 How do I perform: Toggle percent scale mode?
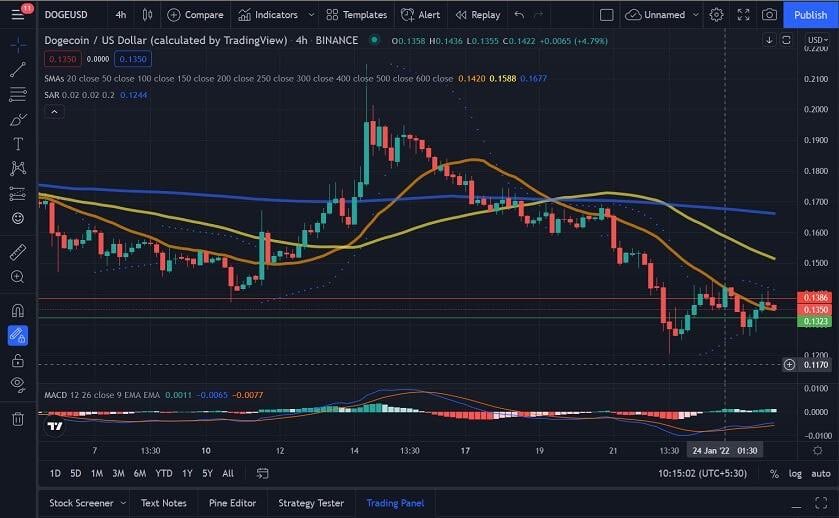[774, 474]
